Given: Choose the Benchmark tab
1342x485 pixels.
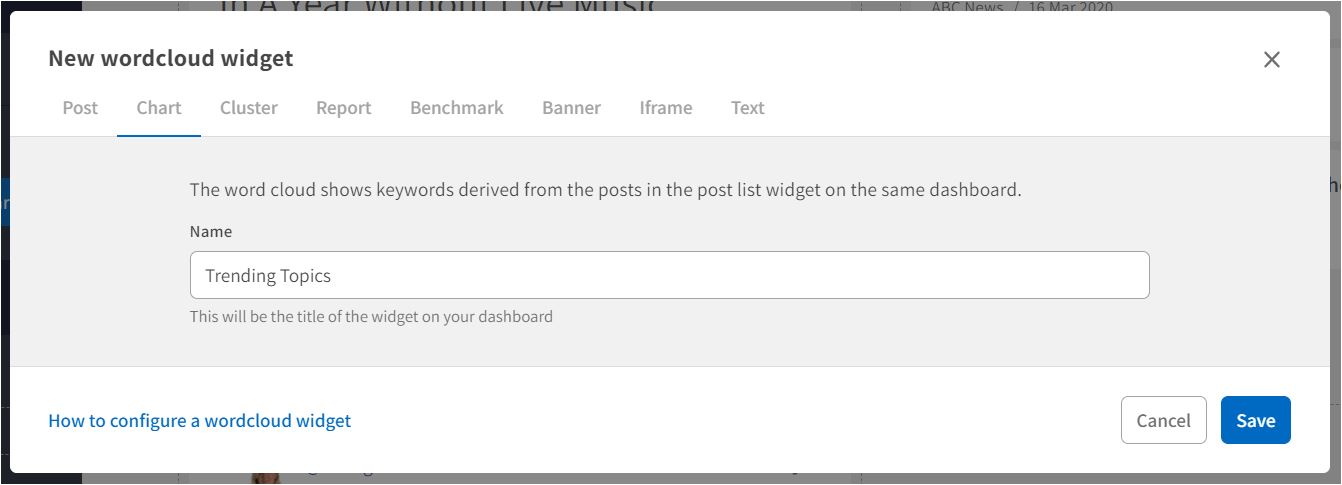Looking at the screenshot, I should [x=456, y=108].
